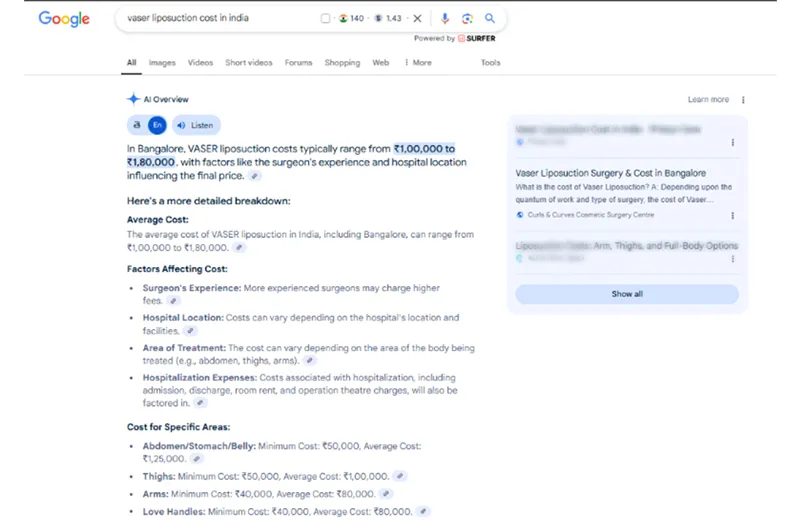
Task: Click citation link icon after Surgeon's Experience
Action: coord(174,300)
